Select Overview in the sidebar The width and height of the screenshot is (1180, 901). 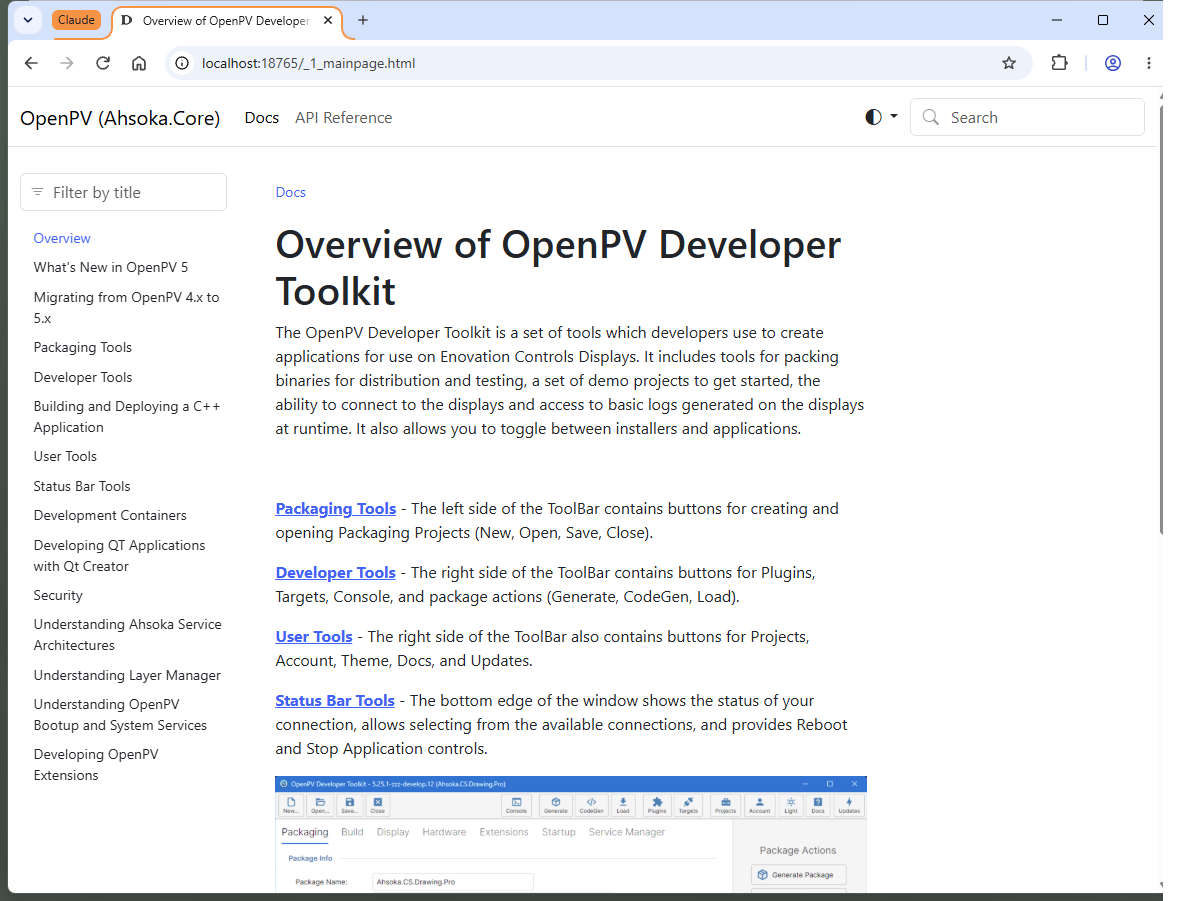click(x=62, y=239)
